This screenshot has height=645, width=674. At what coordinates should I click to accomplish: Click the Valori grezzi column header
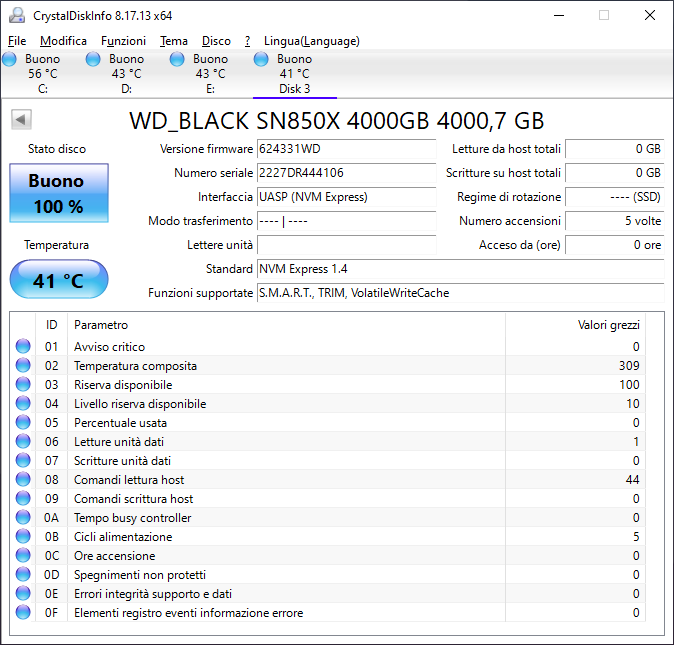(x=576, y=325)
